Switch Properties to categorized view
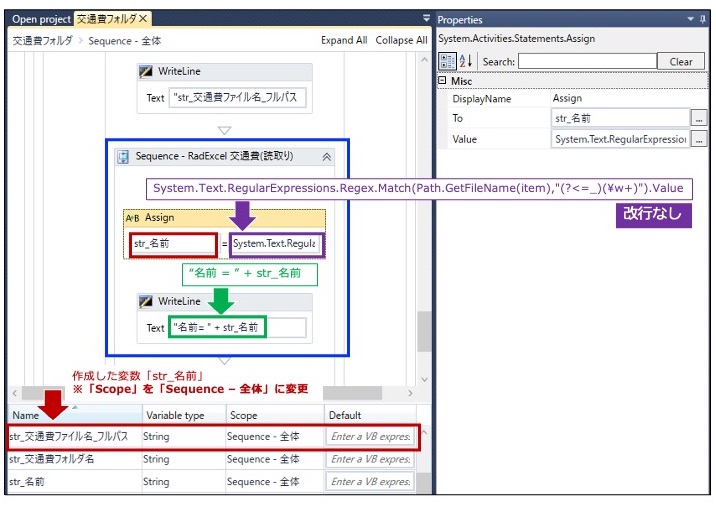 [447, 61]
